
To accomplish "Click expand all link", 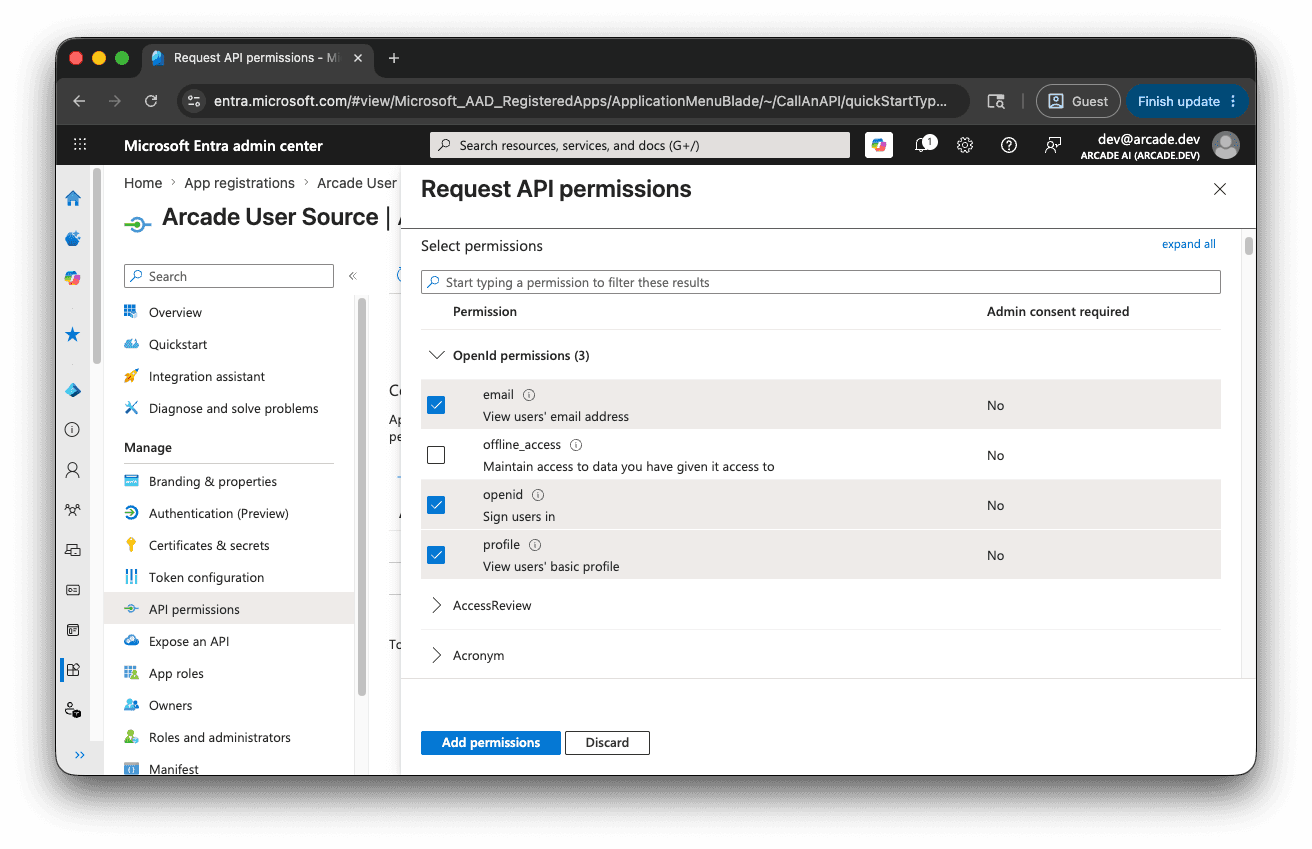I will click(x=1189, y=244).
